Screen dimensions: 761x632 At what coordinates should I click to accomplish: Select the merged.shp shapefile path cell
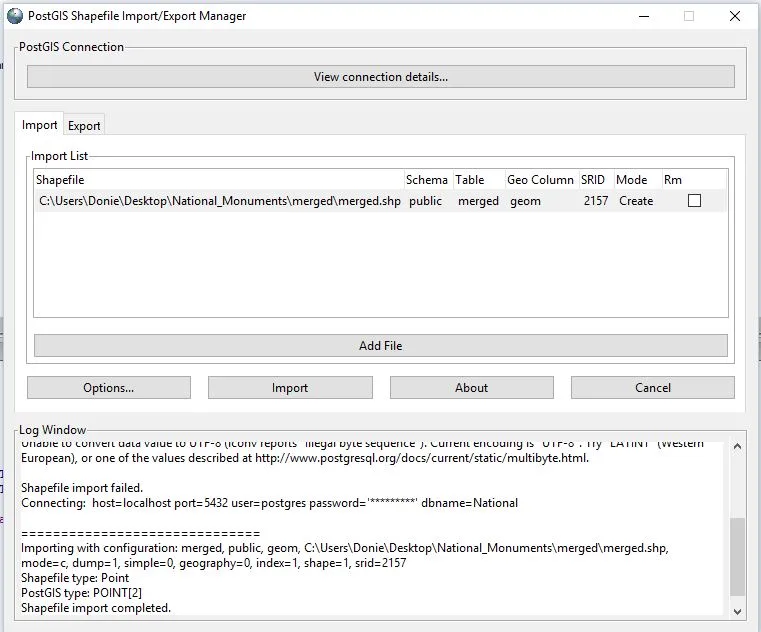[x=220, y=201]
